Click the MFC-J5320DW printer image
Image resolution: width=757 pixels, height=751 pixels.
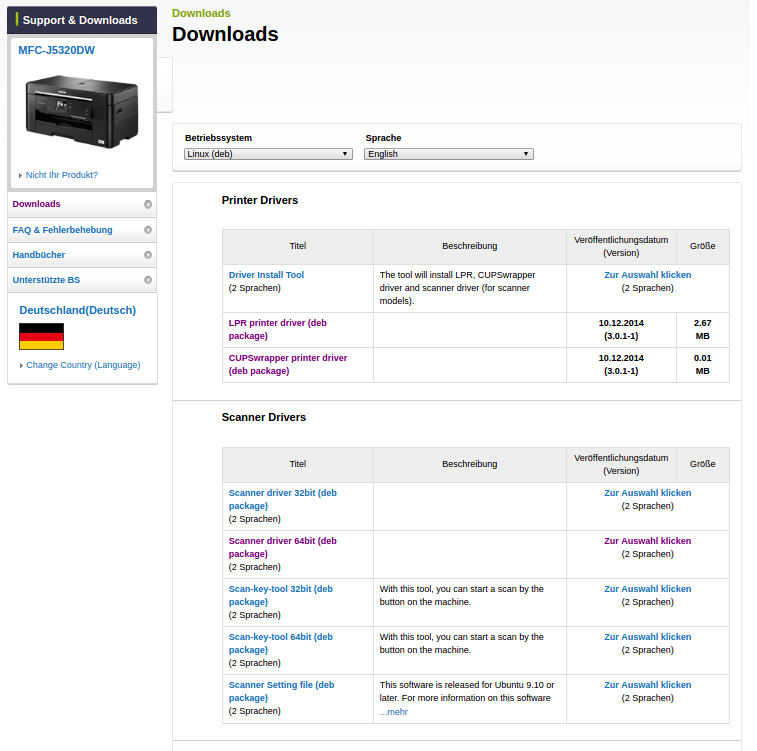(82, 111)
